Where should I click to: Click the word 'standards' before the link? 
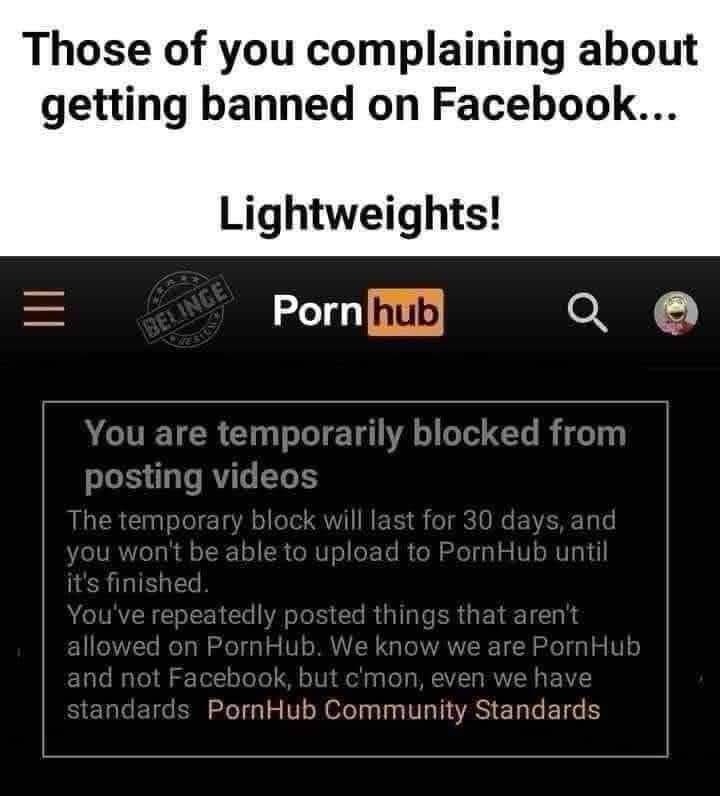point(128,709)
